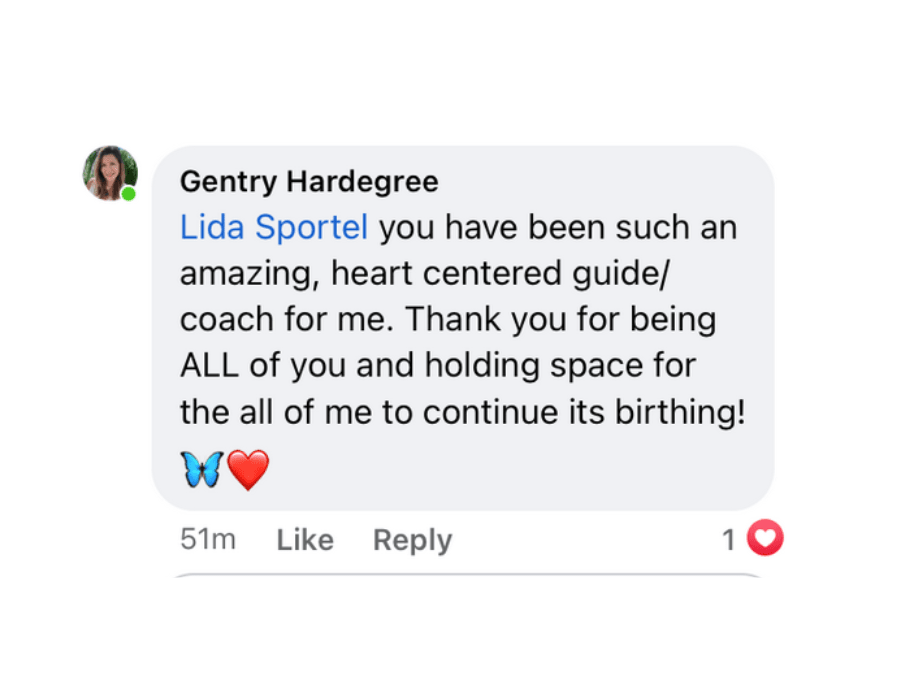The height and width of the screenshot is (700, 900).
Task: Open the heart reaction icon
Action: click(x=766, y=540)
